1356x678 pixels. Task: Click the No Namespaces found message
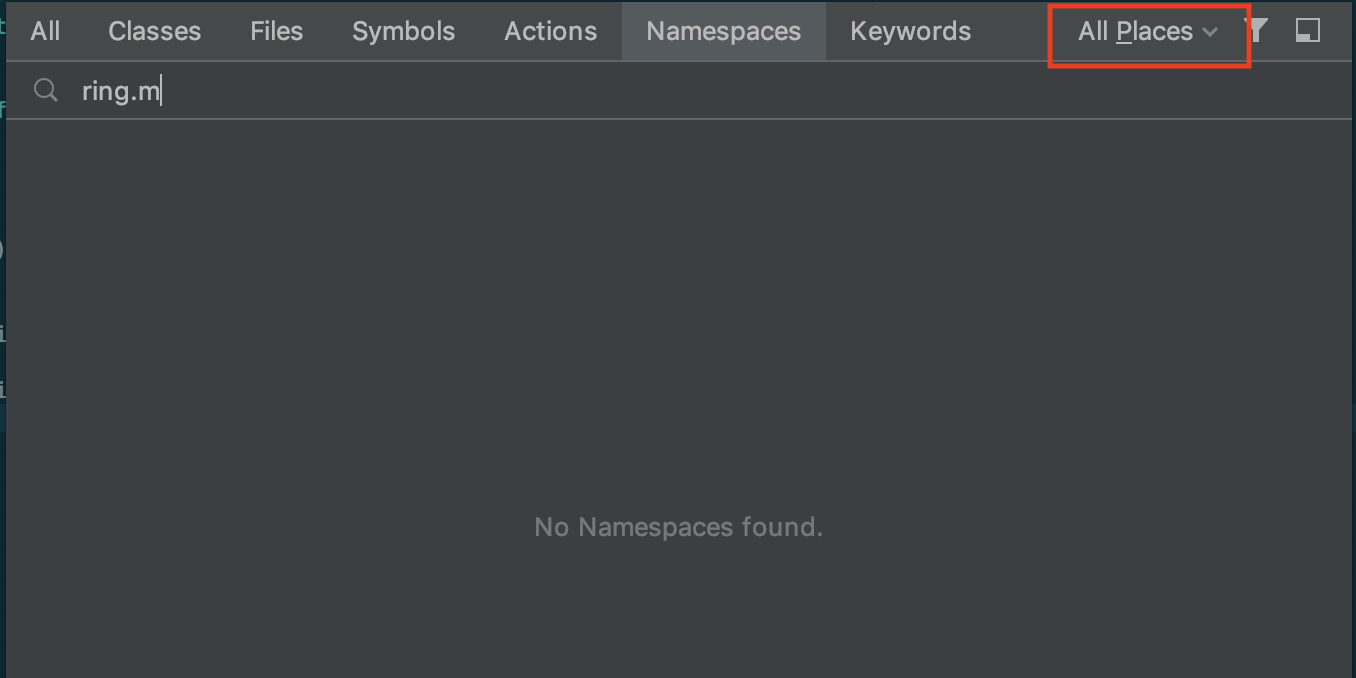(x=678, y=527)
